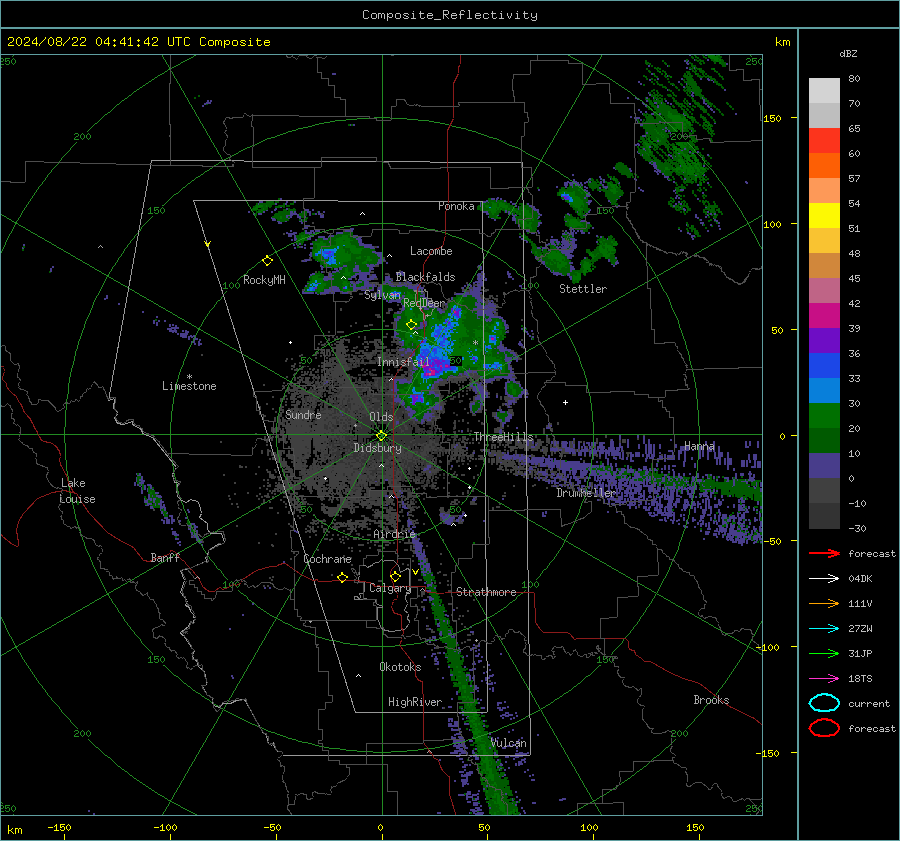Click the Strathmore label

point(486,592)
